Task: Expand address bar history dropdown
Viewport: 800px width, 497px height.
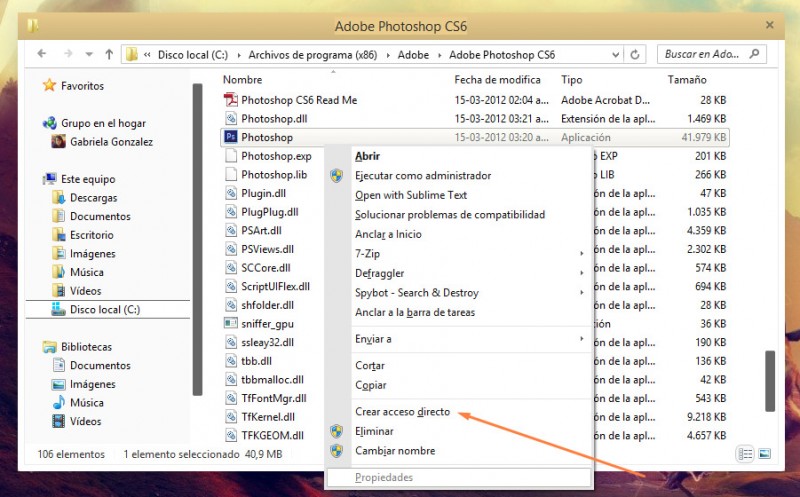Action: [615, 55]
